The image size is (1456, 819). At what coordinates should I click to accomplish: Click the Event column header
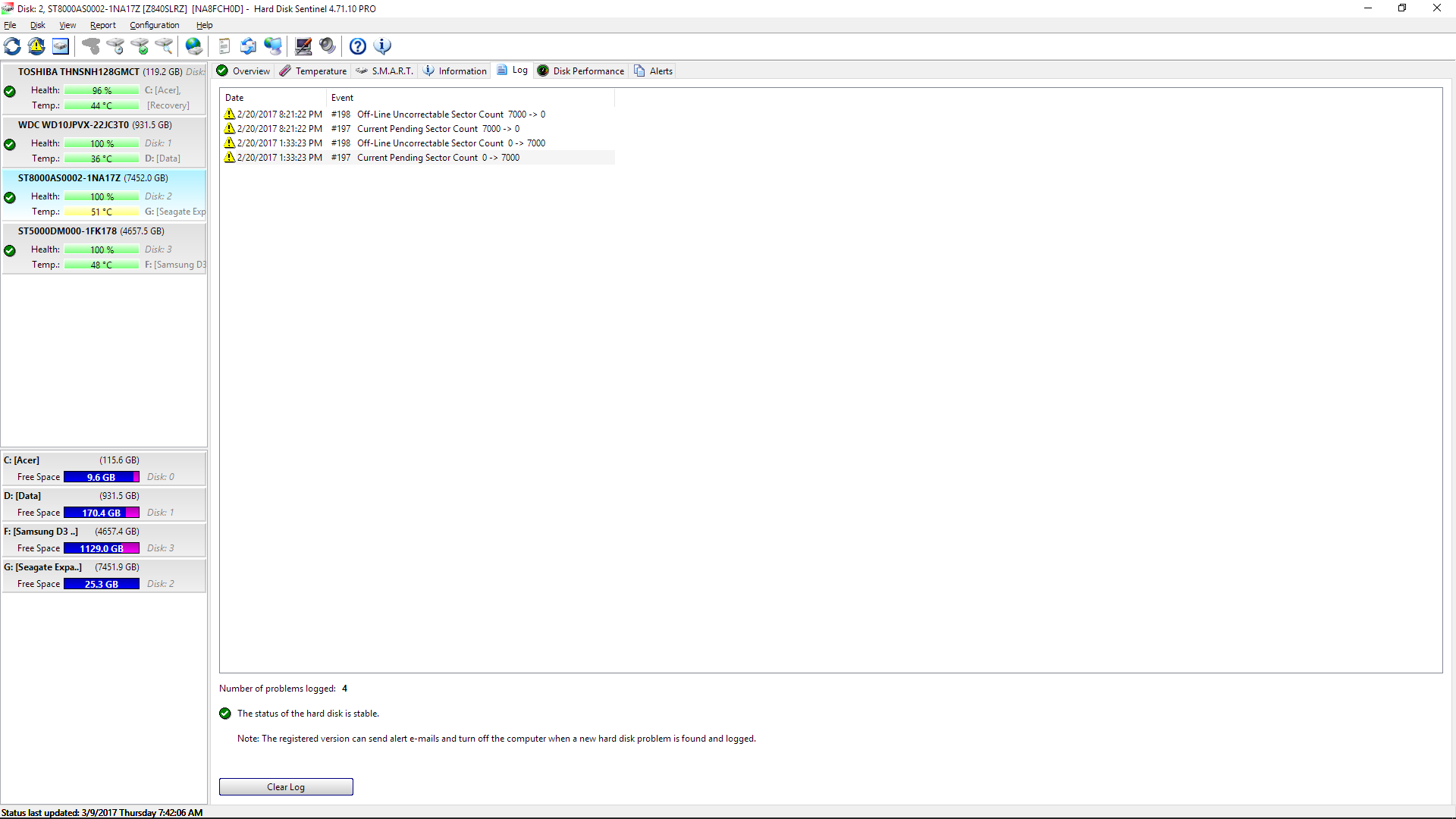coord(471,97)
